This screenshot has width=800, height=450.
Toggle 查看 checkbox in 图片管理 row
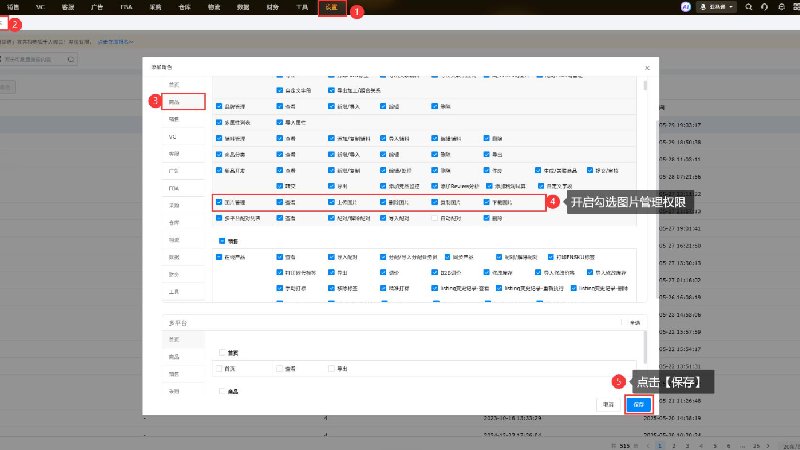click(x=279, y=202)
